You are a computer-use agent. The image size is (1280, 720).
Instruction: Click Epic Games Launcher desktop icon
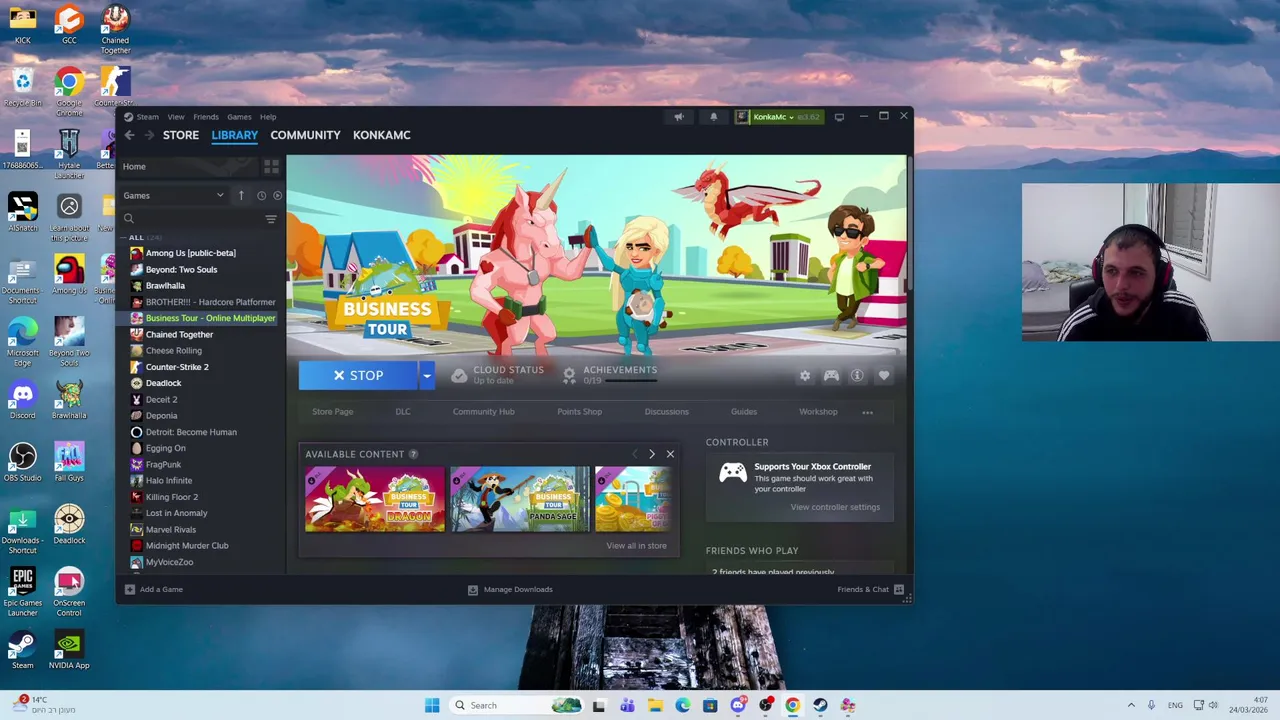22,592
